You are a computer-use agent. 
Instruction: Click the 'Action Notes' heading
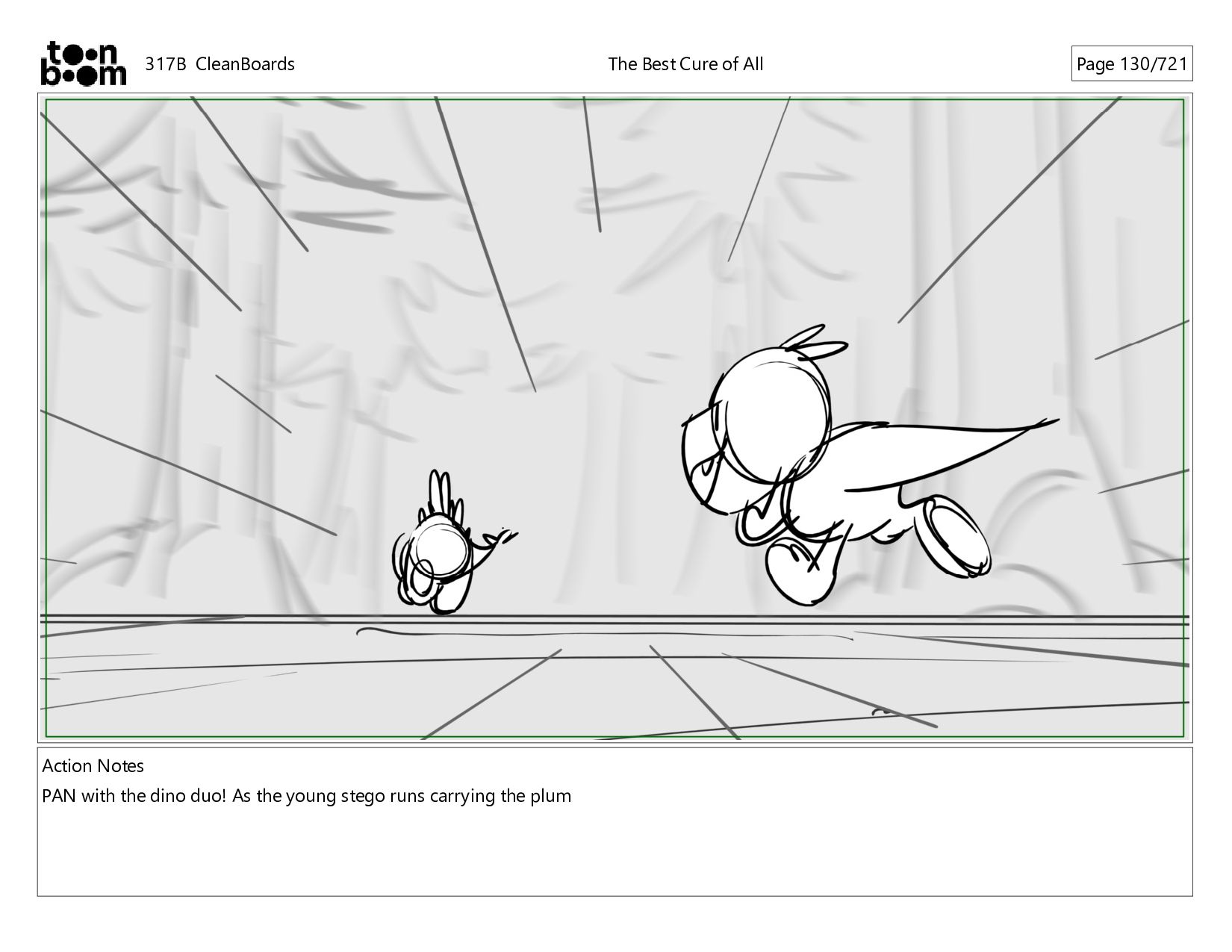pos(93,766)
